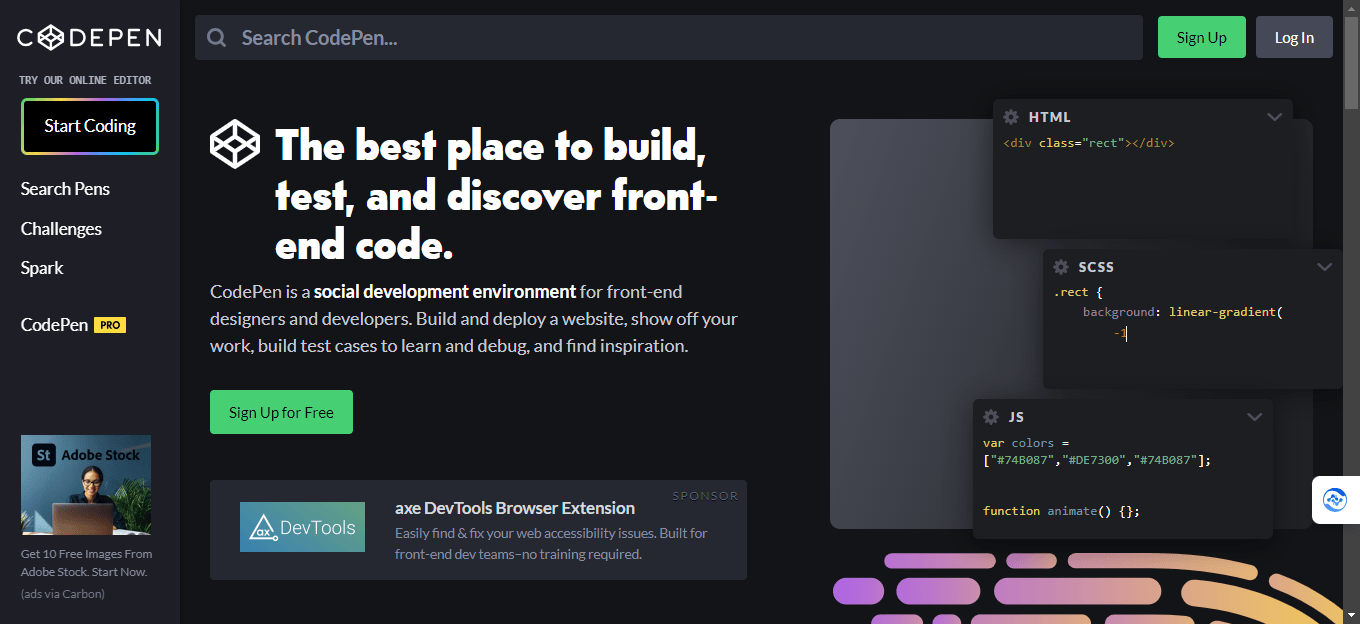
Task: Click the axe DevTools sponsor logo
Action: [302, 527]
